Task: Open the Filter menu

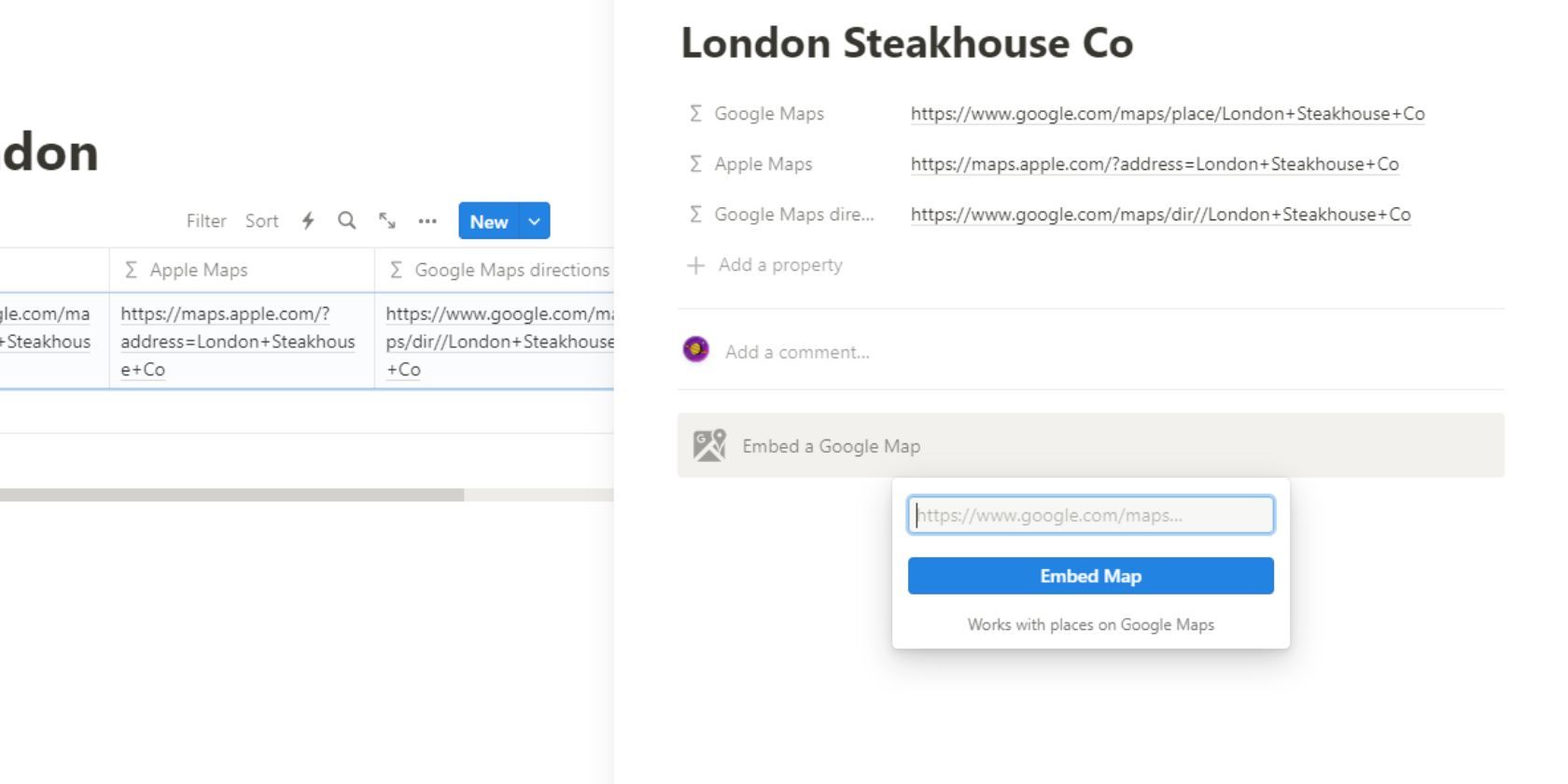Action: pyautogui.click(x=206, y=221)
